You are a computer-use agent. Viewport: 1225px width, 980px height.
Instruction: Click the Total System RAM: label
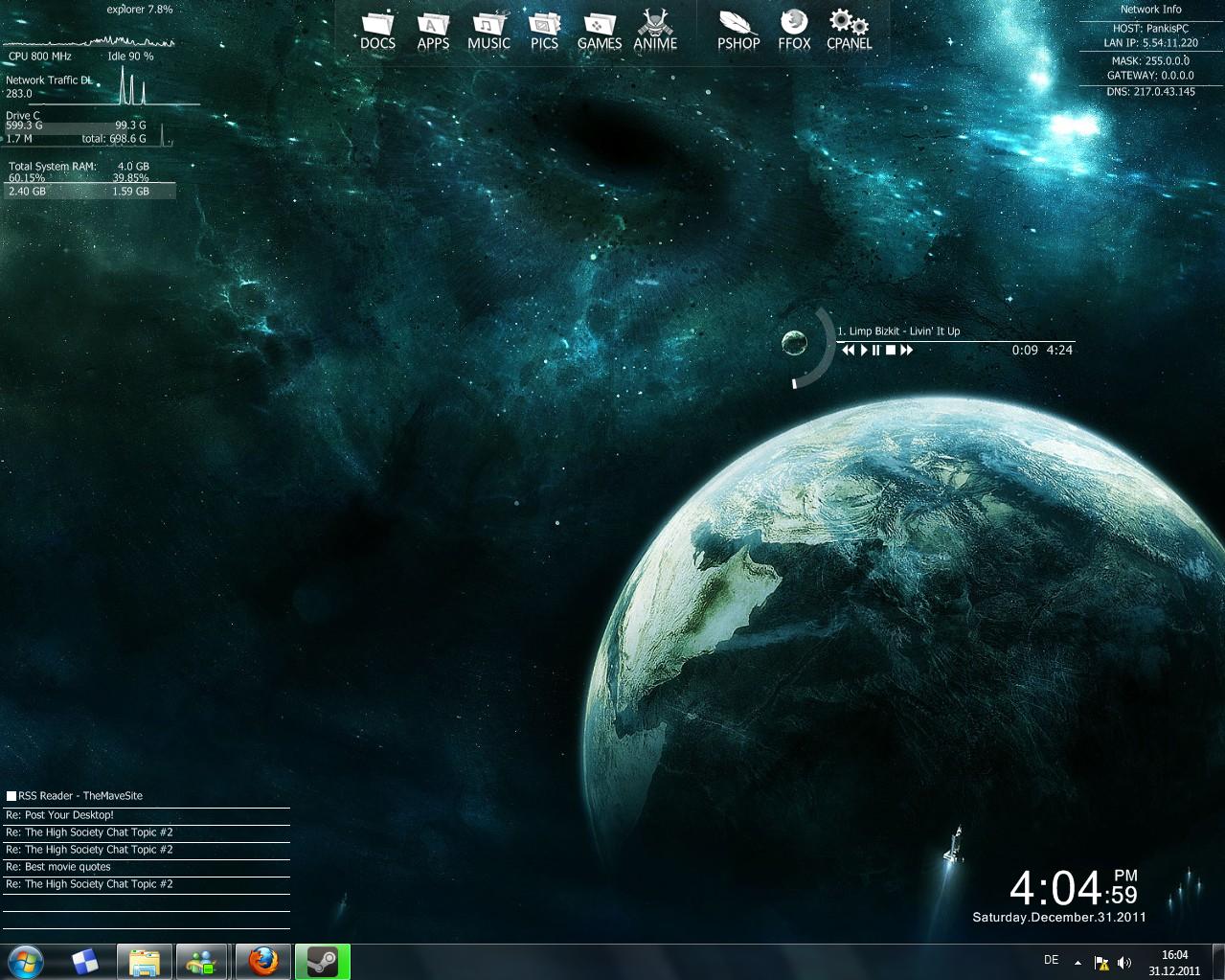(x=53, y=167)
